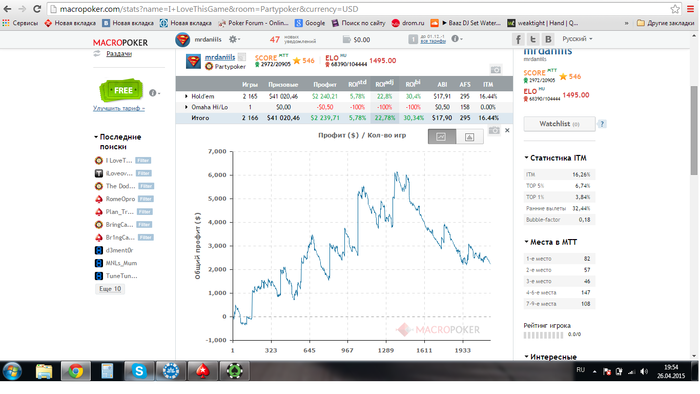Open the header info icon by tariff
Viewport: 700px width, 394px height.
click(x=454, y=39)
